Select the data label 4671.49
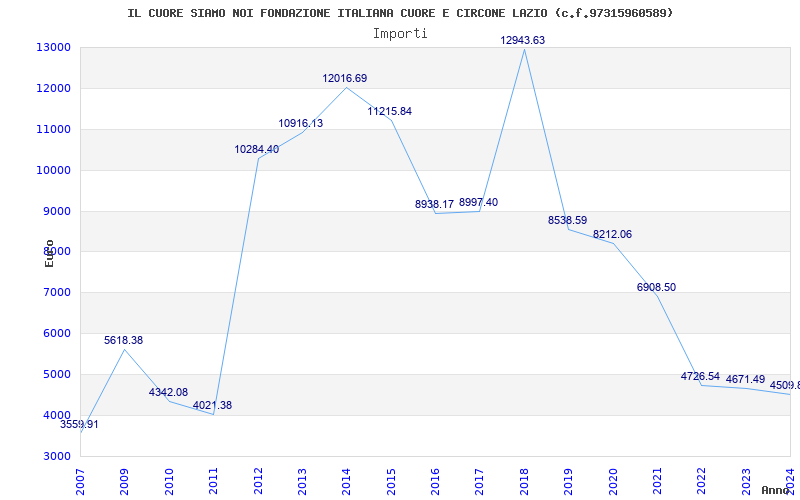Image resolution: width=800 pixels, height=500 pixels. coord(745,380)
